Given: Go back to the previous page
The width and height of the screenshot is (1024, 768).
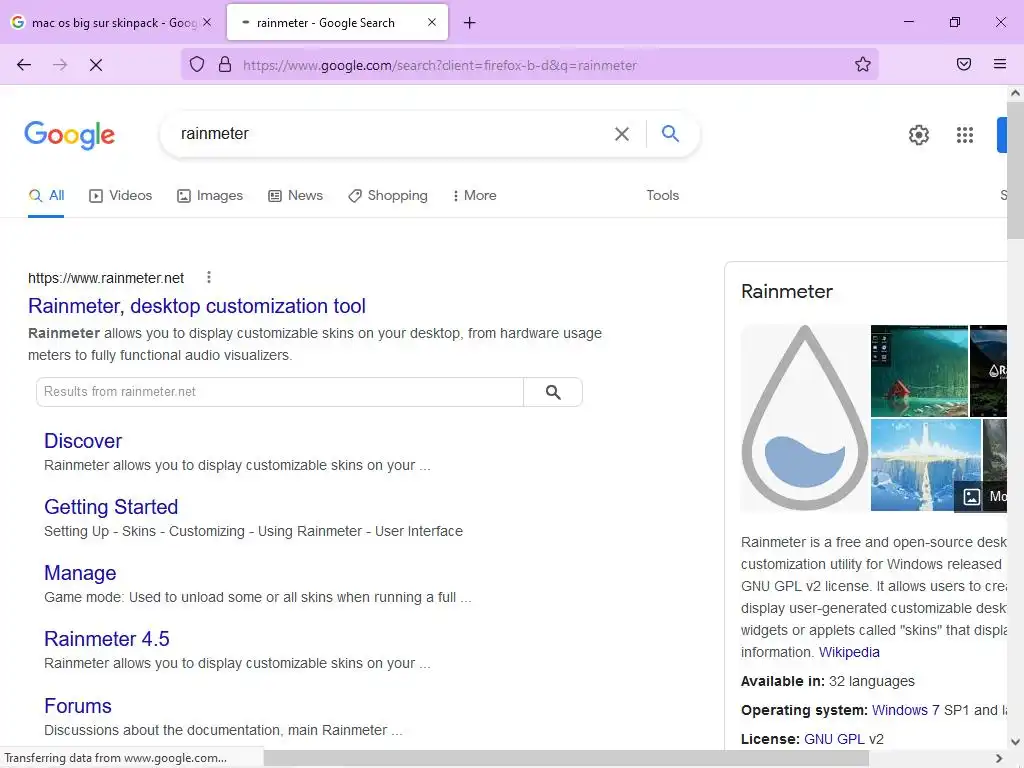Looking at the screenshot, I should [x=24, y=65].
